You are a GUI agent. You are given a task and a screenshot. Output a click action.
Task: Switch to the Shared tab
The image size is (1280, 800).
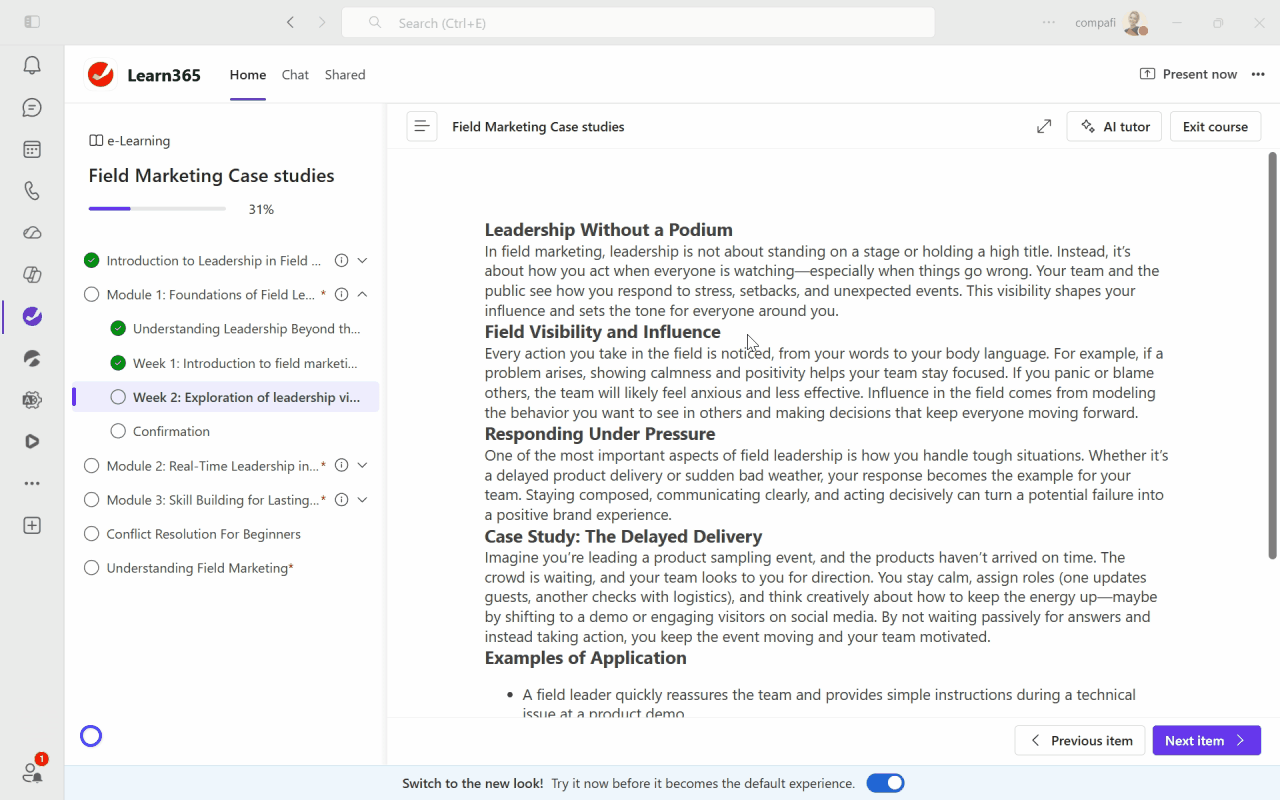coord(345,75)
